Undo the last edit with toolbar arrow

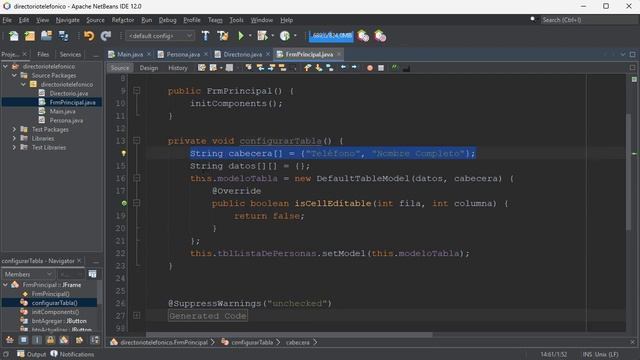click(x=89, y=36)
